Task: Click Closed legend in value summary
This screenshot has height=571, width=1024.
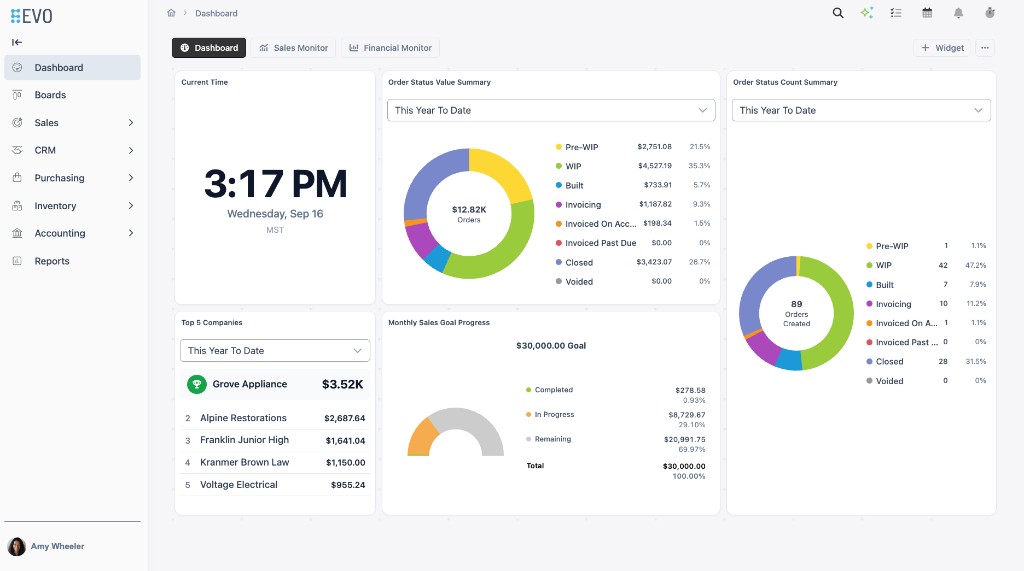Action: (579, 263)
